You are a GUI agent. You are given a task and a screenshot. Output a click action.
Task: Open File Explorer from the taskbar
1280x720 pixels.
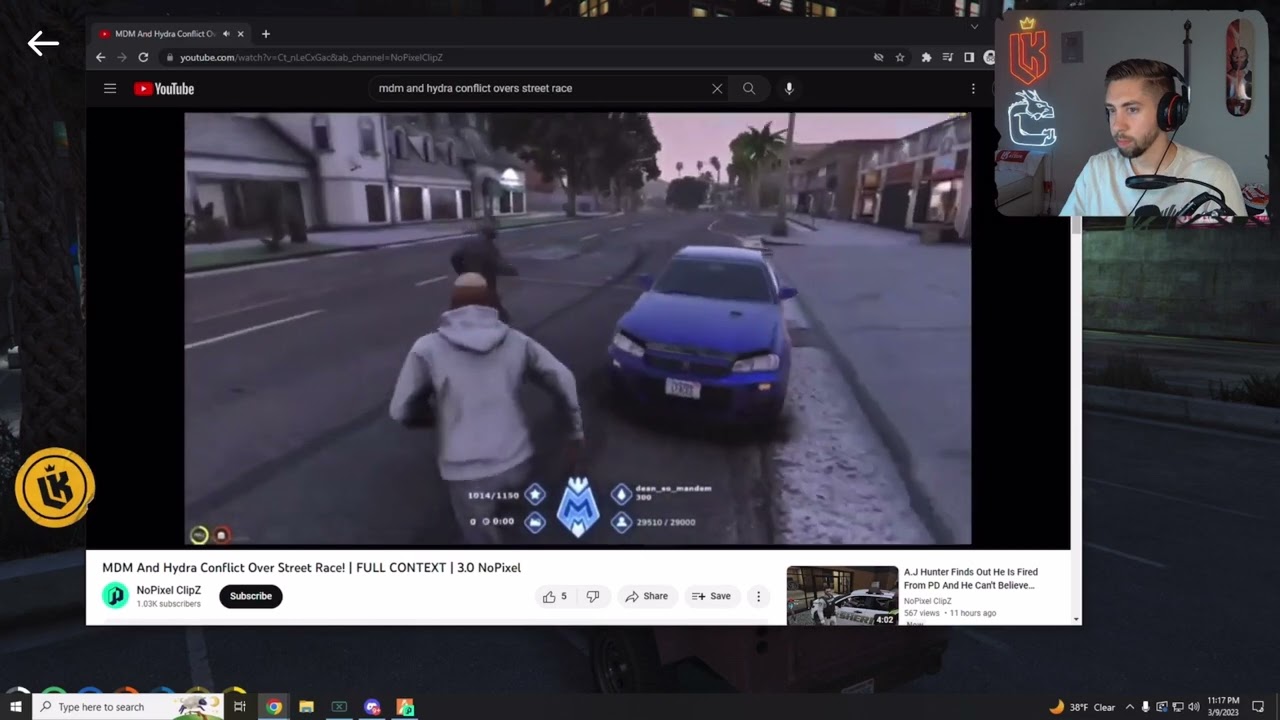point(307,707)
